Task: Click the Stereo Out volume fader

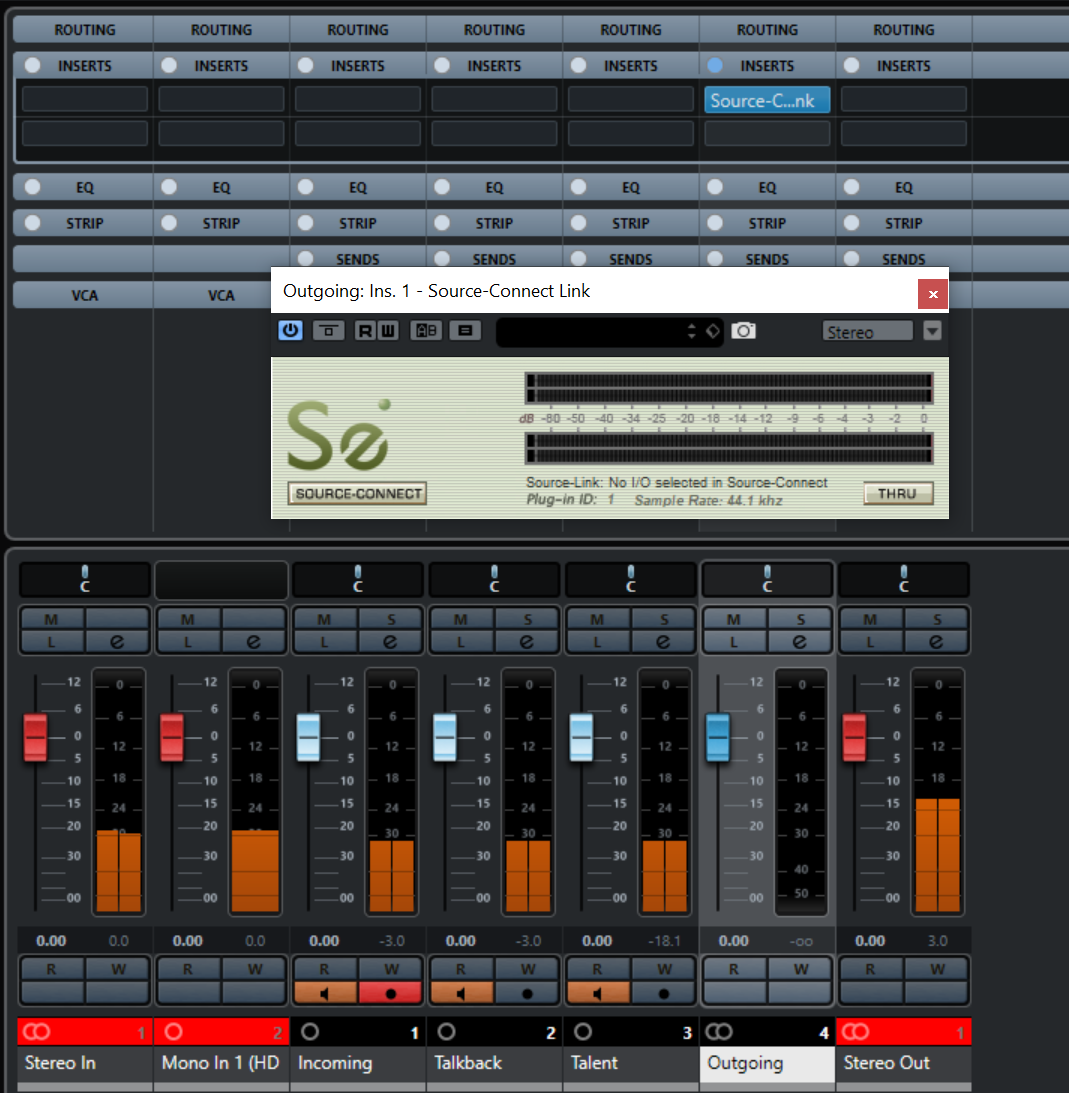Action: click(854, 738)
